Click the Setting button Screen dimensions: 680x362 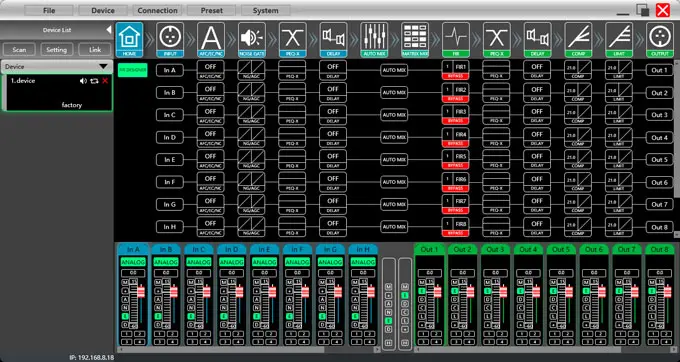[x=57, y=49]
